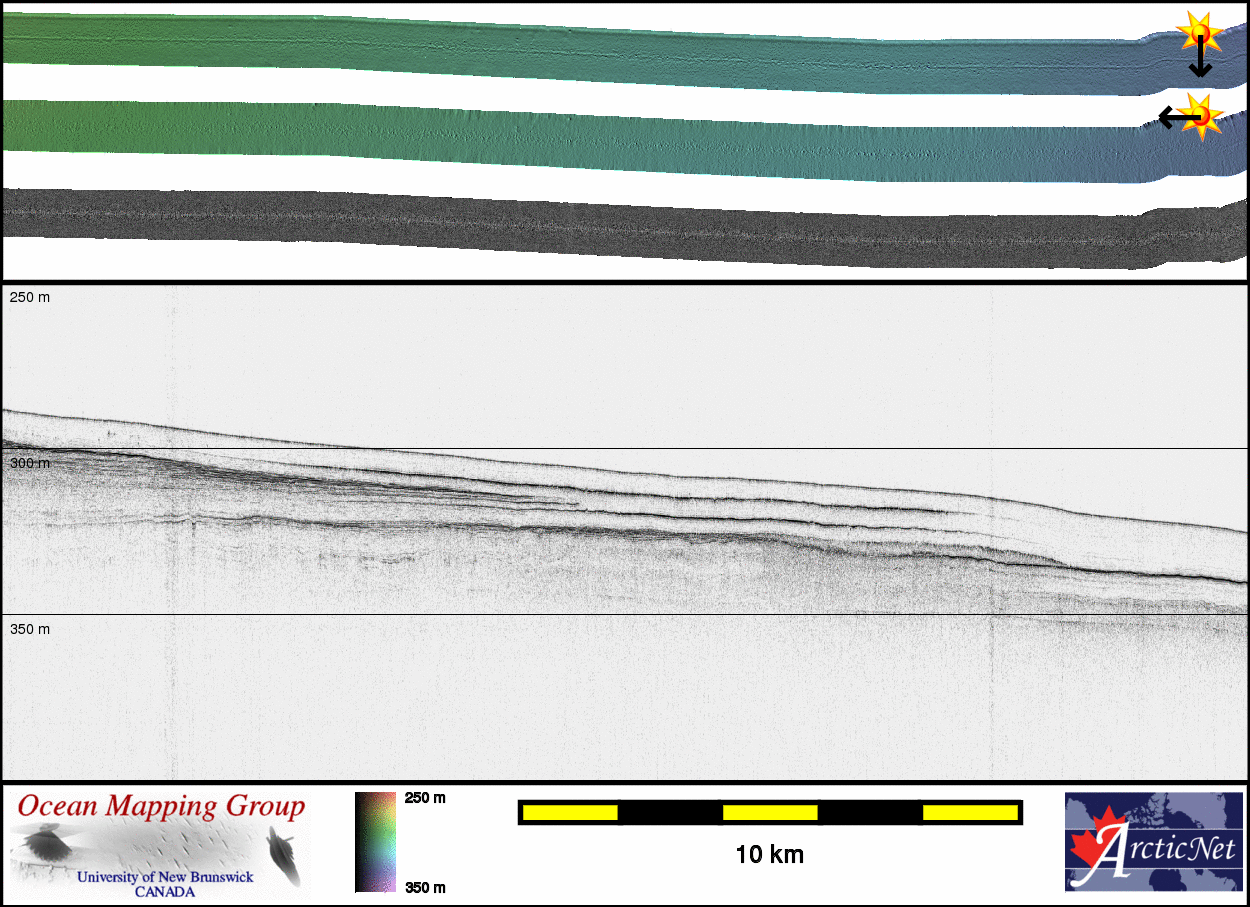Click the middle green bathymetry swath strip
The image size is (1250, 907).
pos(600,140)
